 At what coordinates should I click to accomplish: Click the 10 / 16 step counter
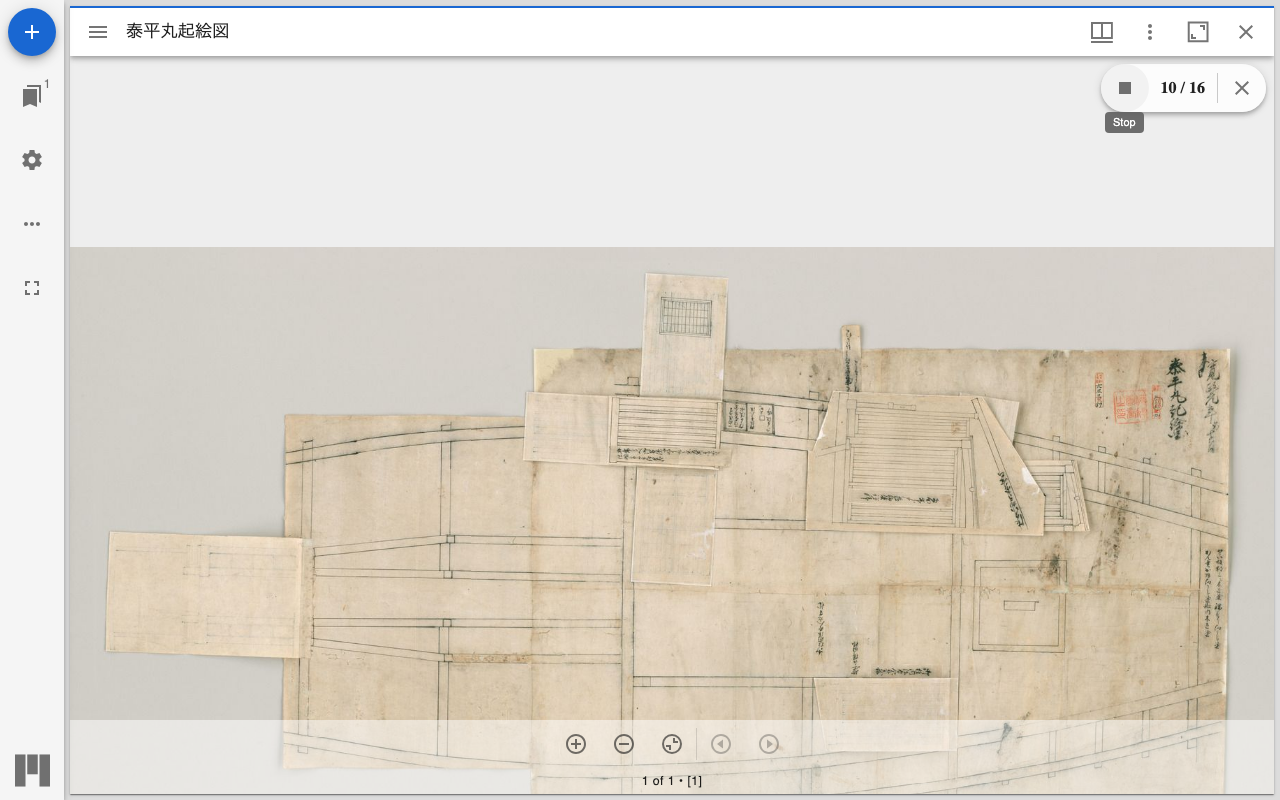(x=1182, y=88)
